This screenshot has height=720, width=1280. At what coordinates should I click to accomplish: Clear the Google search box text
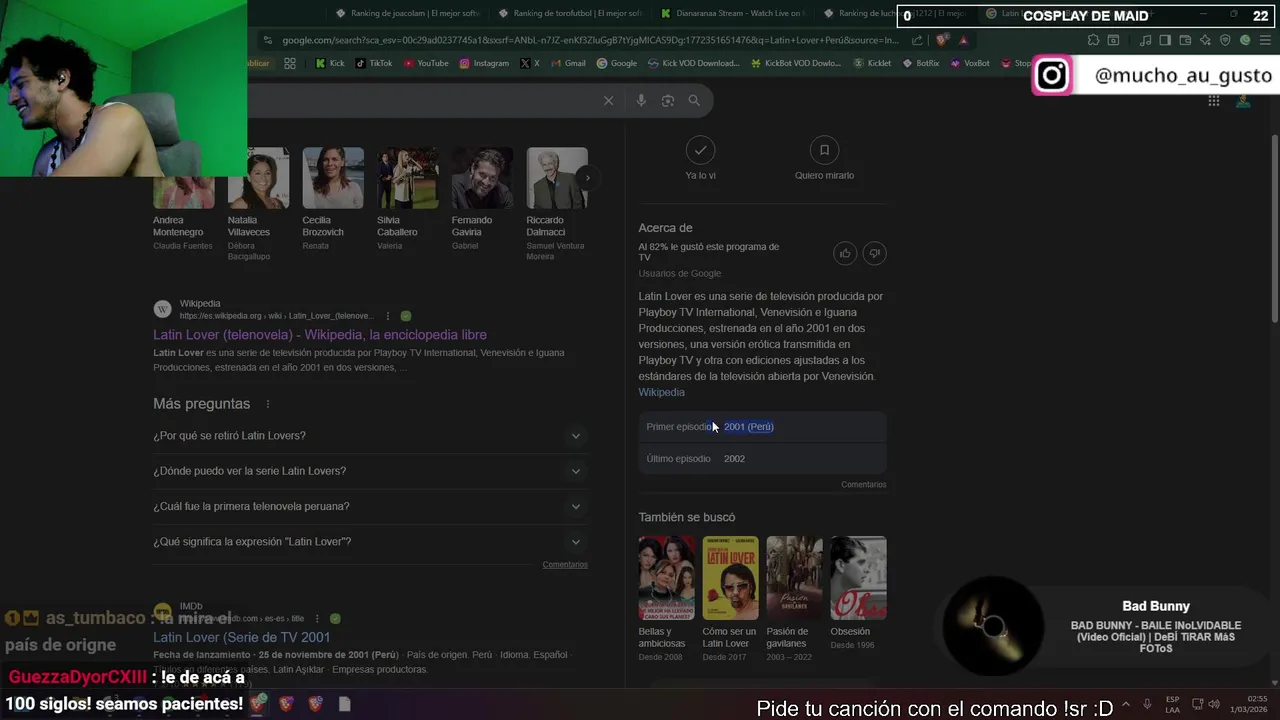click(x=608, y=100)
